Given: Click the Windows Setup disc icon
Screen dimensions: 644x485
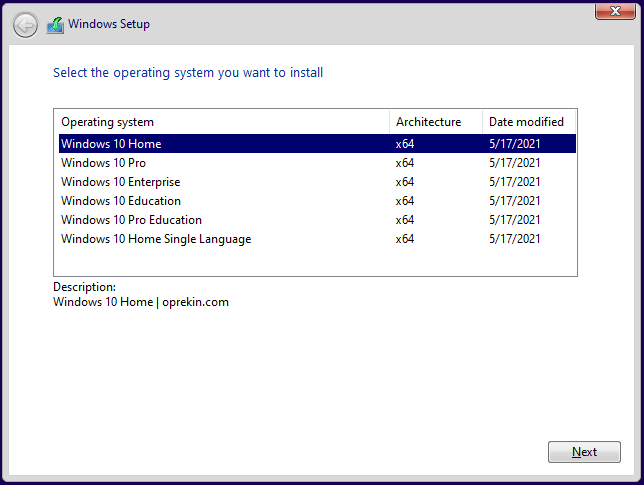Looking at the screenshot, I should click(x=55, y=25).
